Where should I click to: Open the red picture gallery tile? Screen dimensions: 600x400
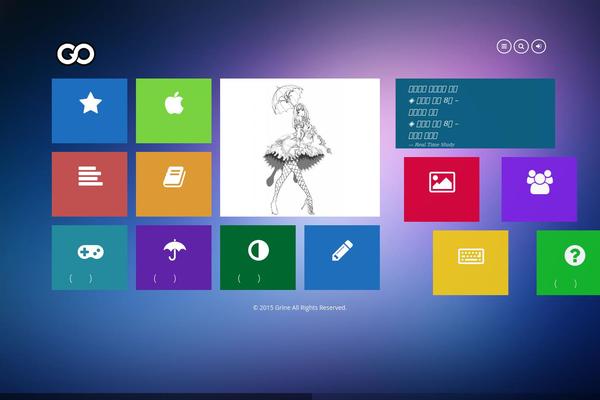click(442, 189)
